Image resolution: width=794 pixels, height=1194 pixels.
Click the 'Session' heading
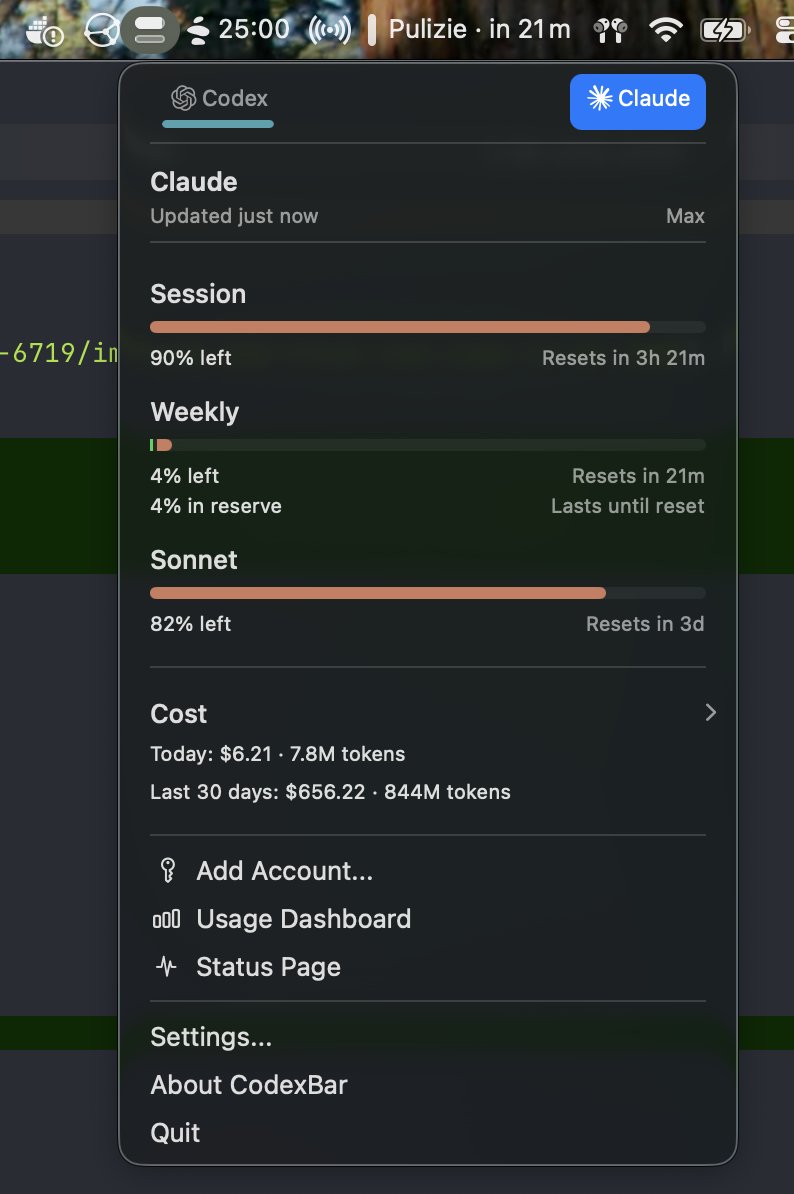point(198,294)
